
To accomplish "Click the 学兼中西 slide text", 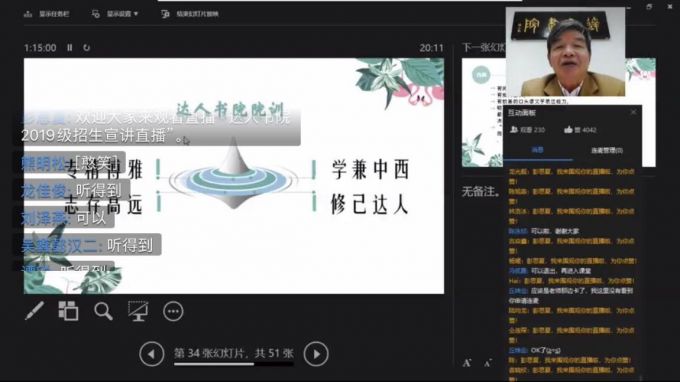I will pos(370,170).
